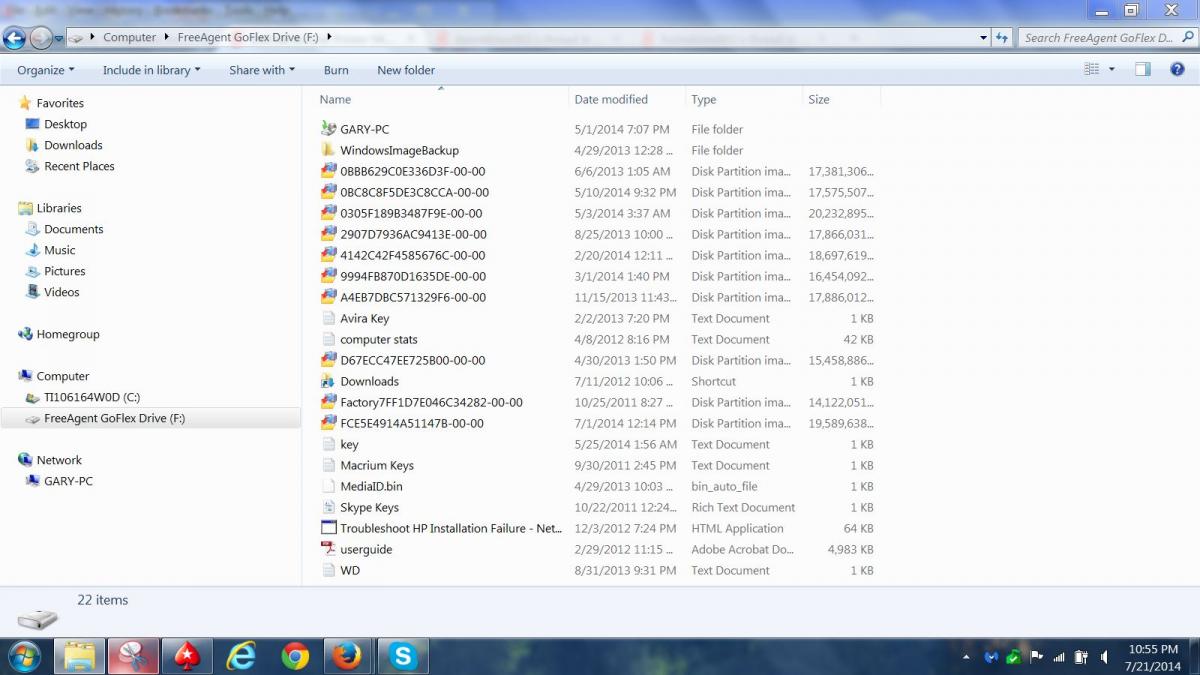Select disk image 0BBB629C0E336D3F-00-00 icon
This screenshot has width=1200, height=675.
click(x=328, y=171)
